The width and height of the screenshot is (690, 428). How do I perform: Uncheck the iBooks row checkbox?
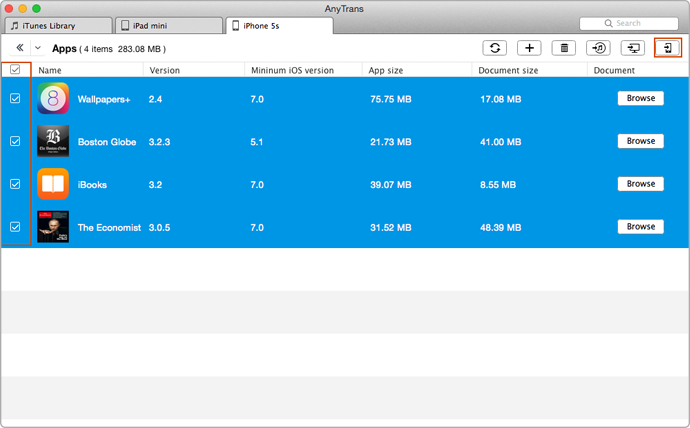pos(15,184)
